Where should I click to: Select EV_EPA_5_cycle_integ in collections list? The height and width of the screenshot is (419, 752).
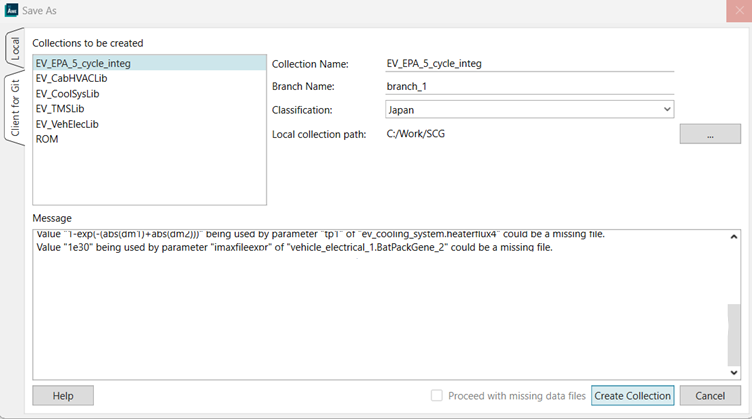(x=149, y=63)
